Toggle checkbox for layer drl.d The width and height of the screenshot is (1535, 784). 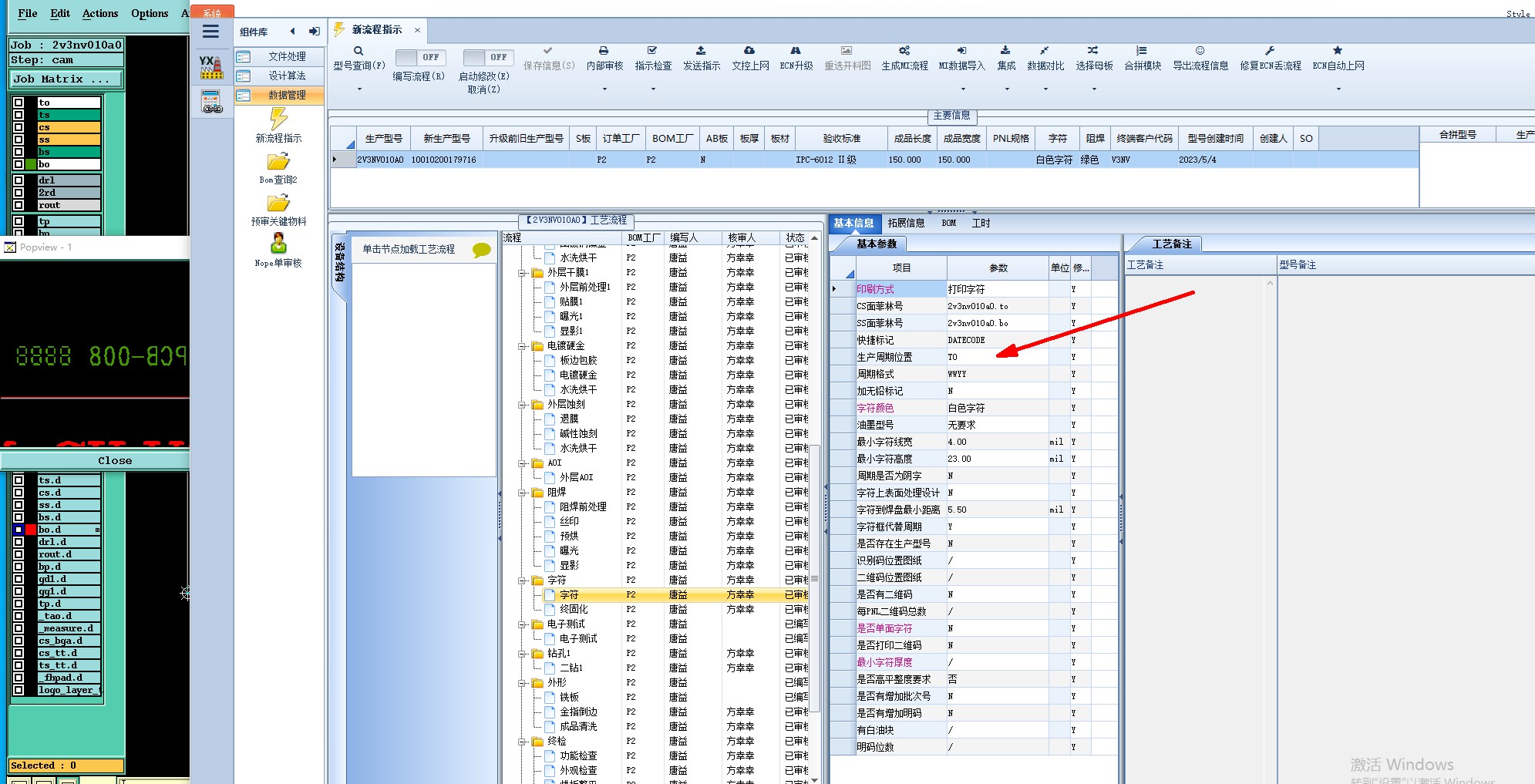pos(19,542)
